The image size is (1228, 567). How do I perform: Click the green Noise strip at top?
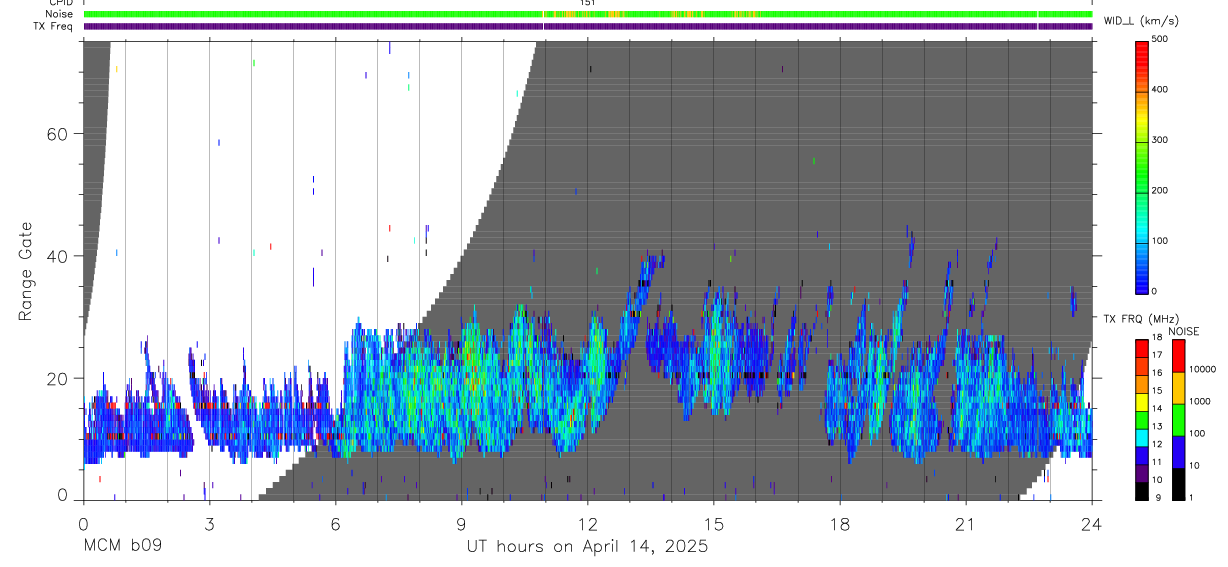pos(588,15)
